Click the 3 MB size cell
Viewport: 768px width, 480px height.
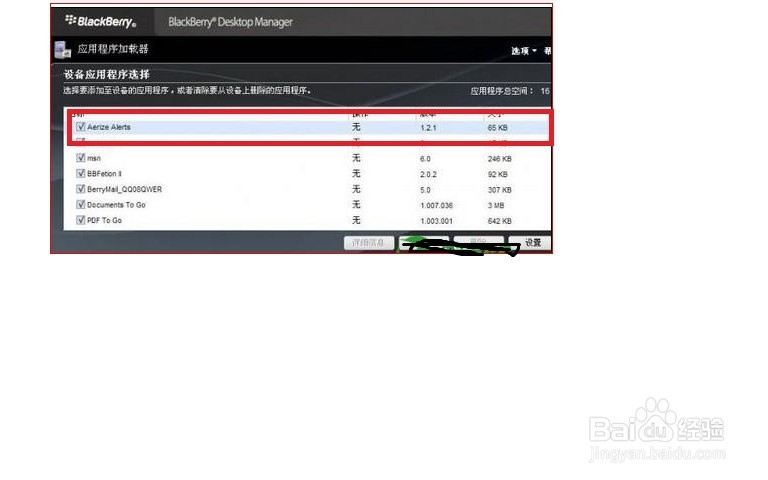496,205
